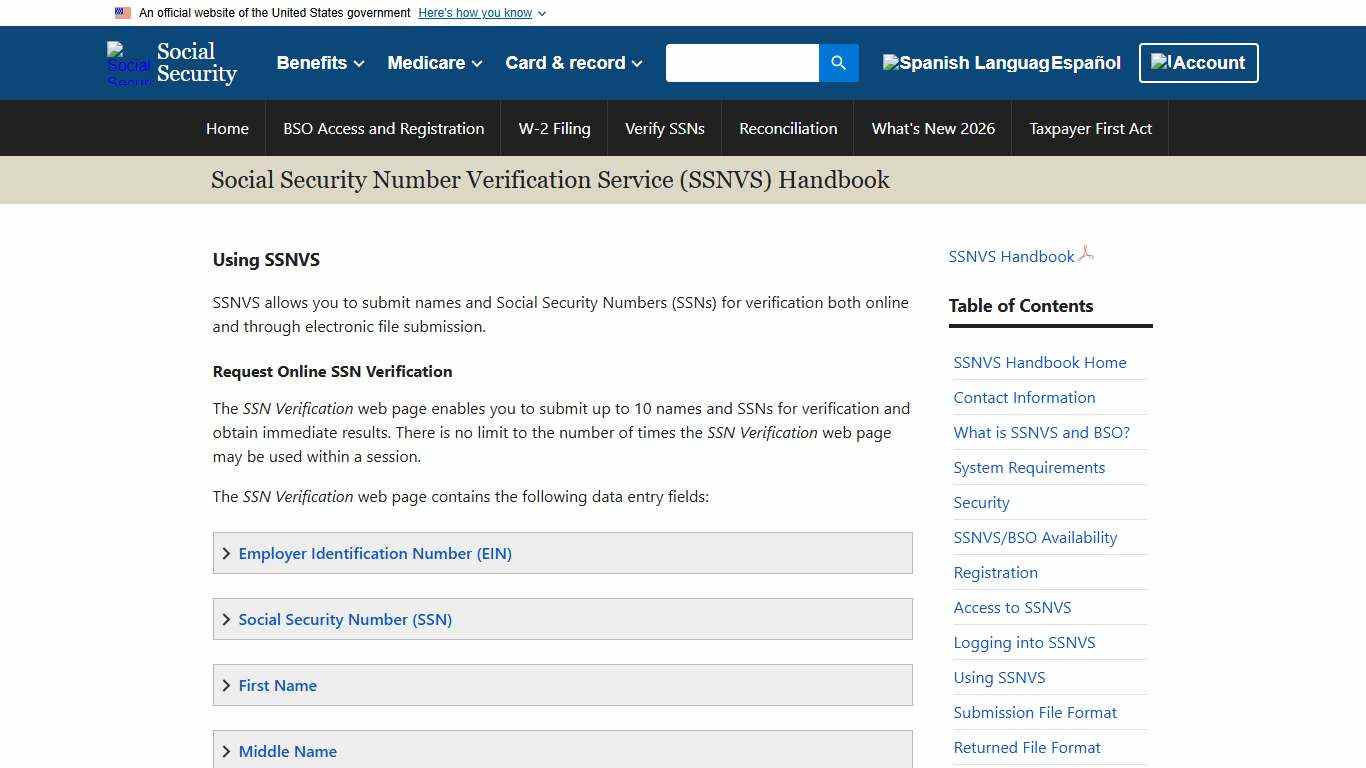Click the Registration link in Table of Contents
Image resolution: width=1366 pixels, height=768 pixels.
tap(995, 572)
